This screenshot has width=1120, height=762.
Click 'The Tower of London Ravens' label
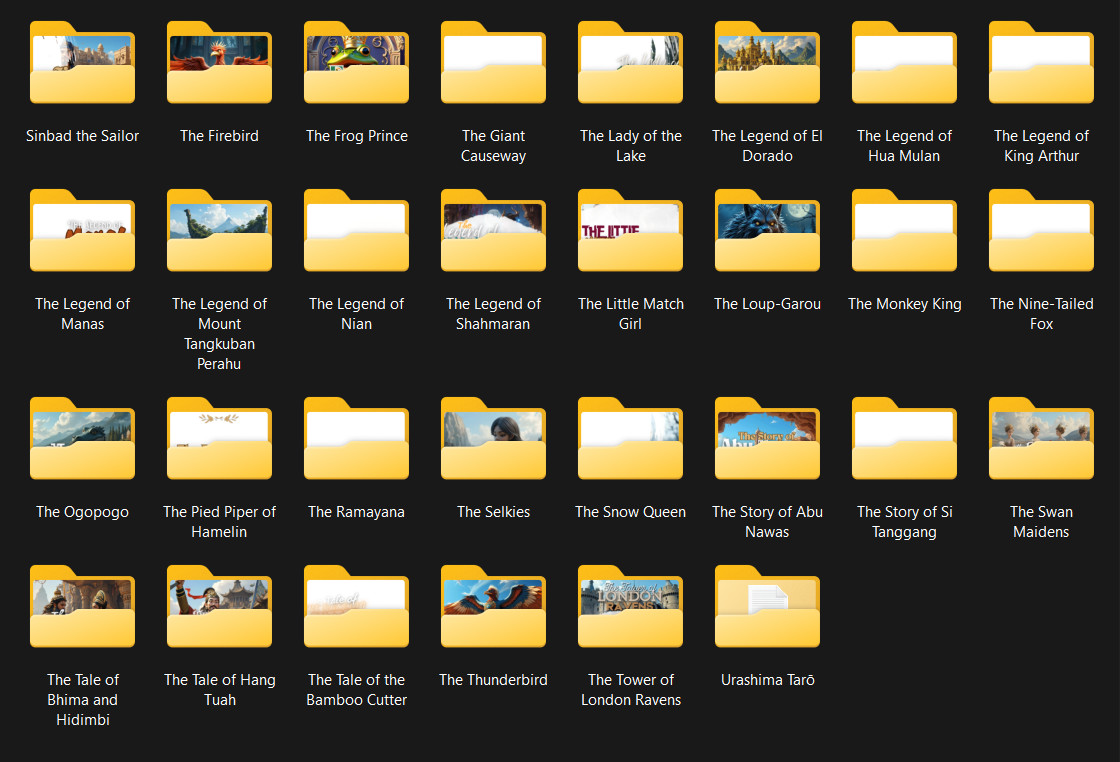(x=631, y=689)
